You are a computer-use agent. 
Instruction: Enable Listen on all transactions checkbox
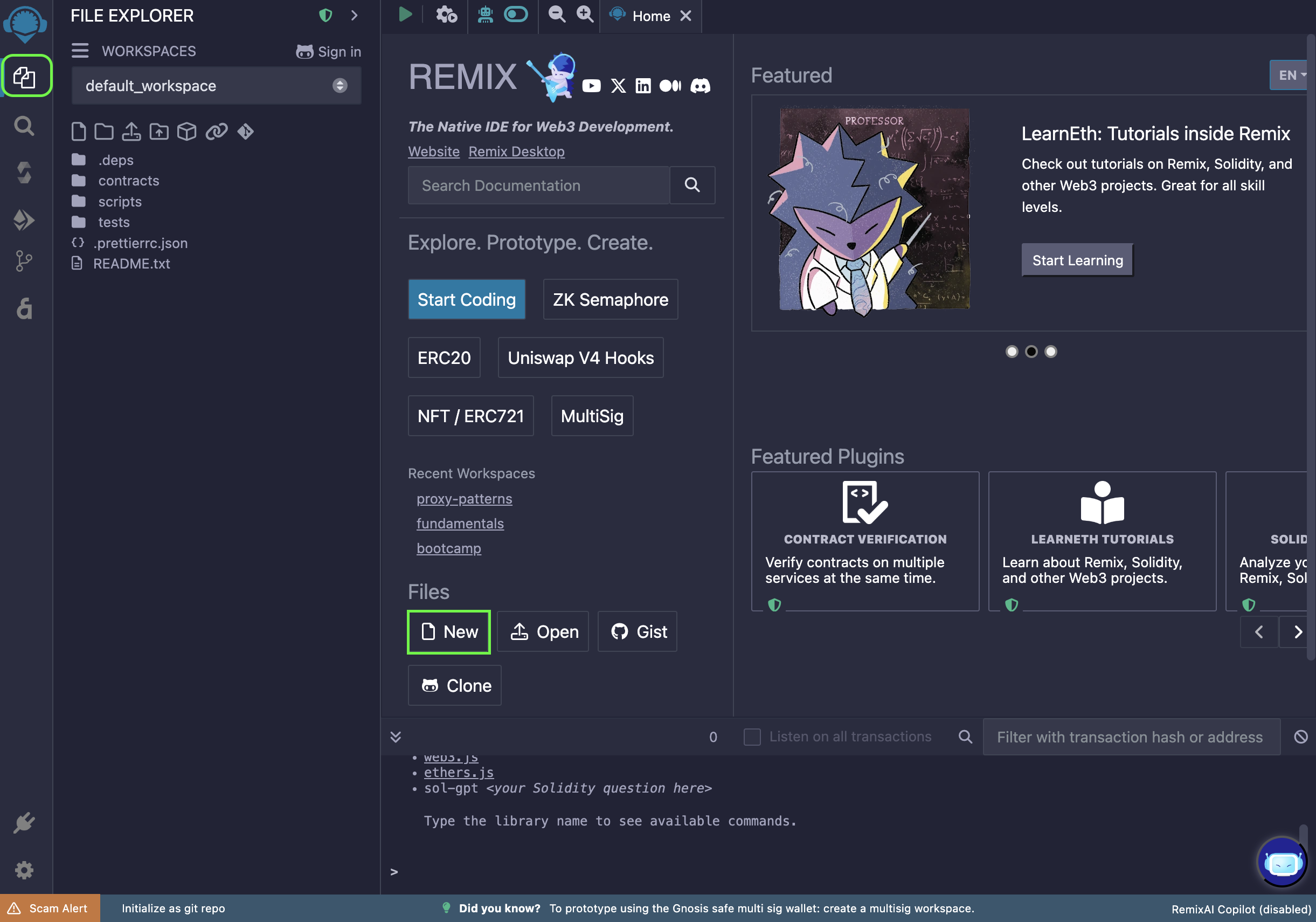[751, 737]
